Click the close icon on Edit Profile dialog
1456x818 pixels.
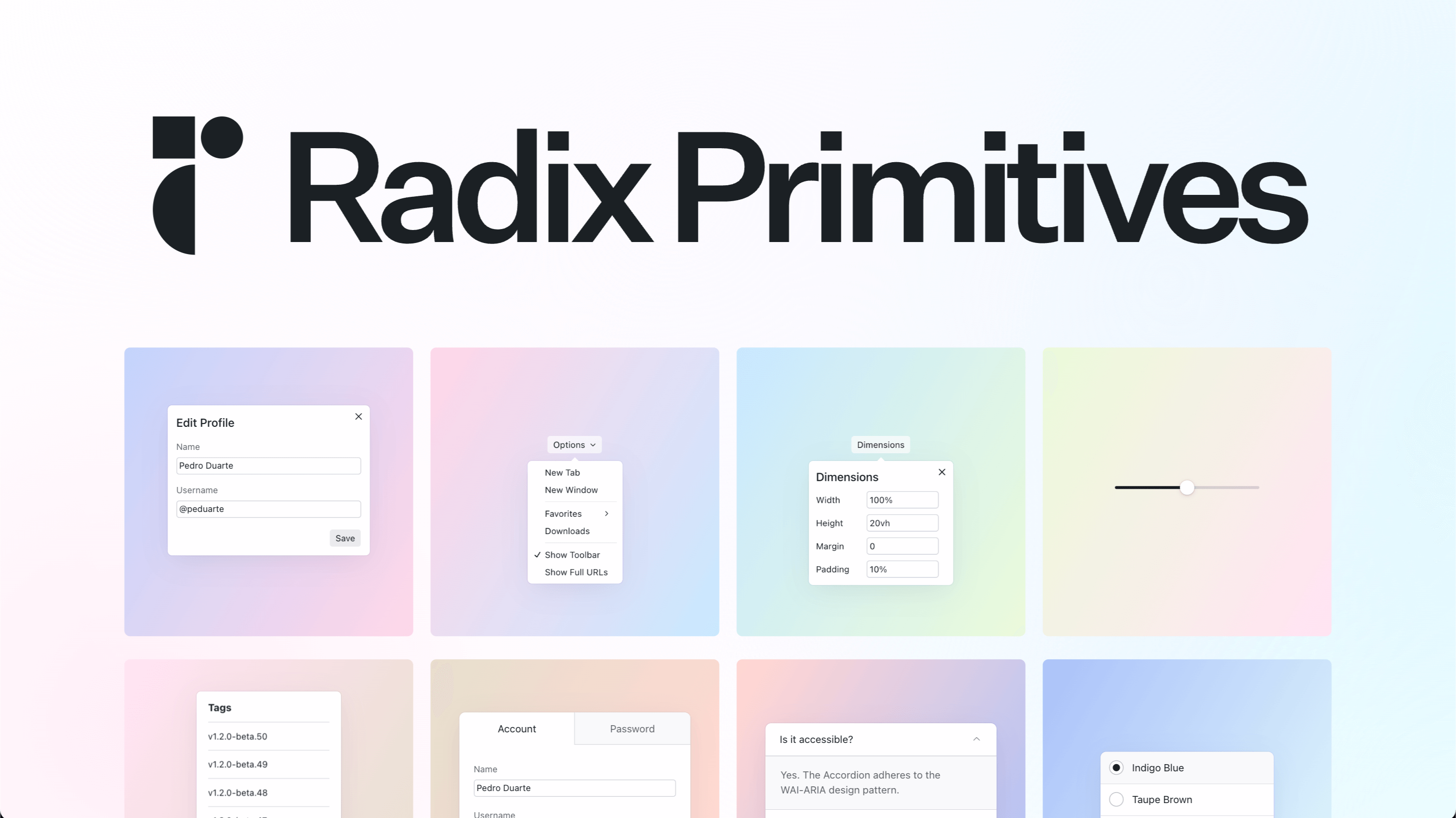[358, 416]
